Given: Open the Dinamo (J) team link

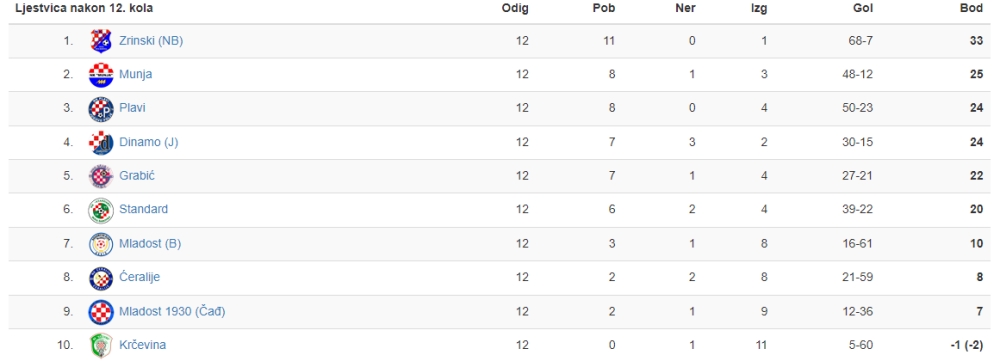Looking at the screenshot, I should coord(149,142).
